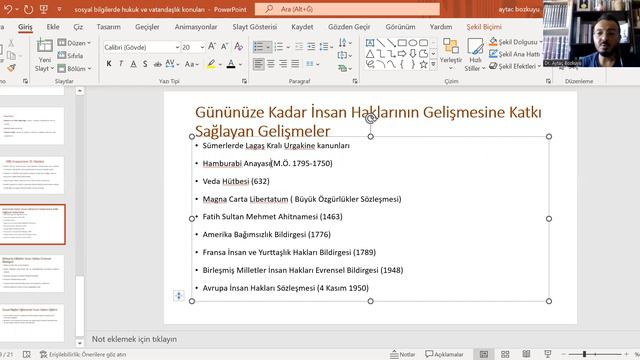Start Slide Show from status bar icon
Image resolution: width=640 pixels, height=360 pixels.
548,354
